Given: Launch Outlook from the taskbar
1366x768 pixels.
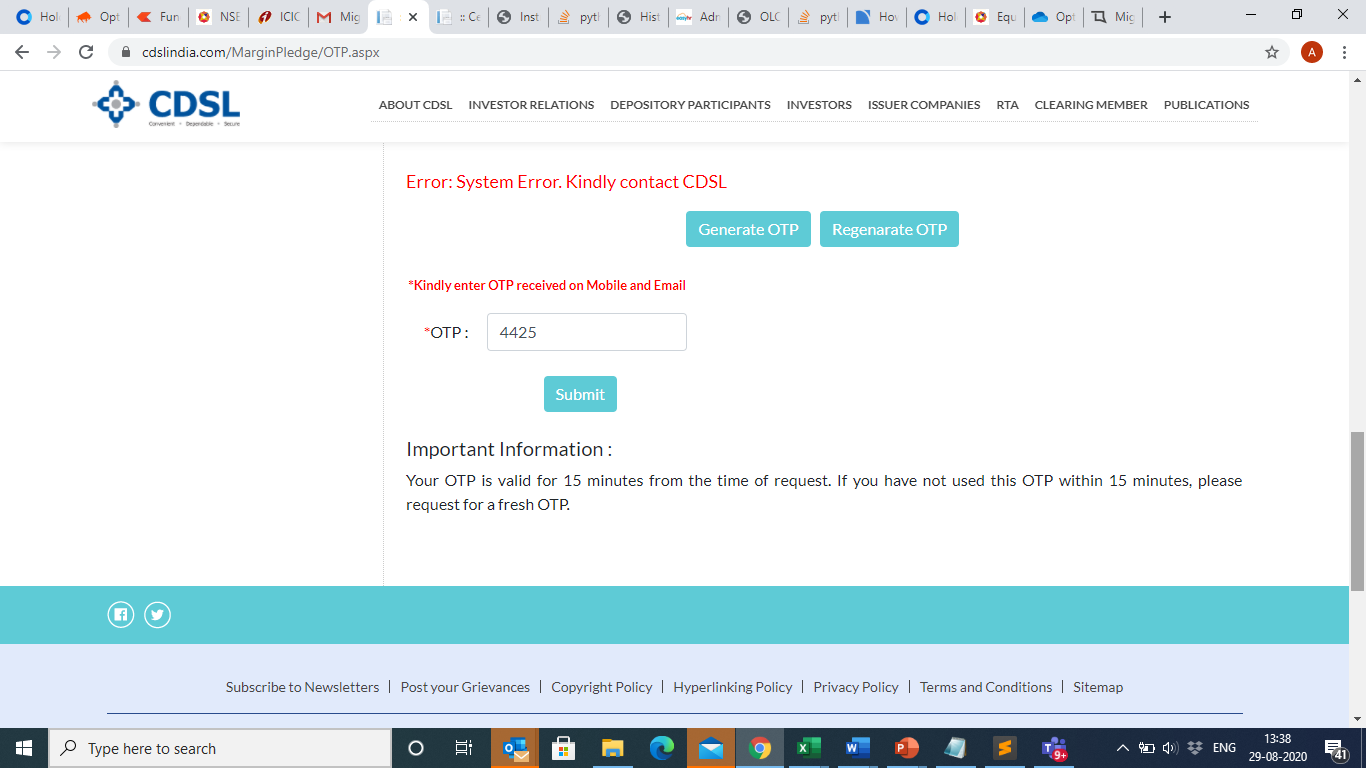Looking at the screenshot, I should (515, 748).
